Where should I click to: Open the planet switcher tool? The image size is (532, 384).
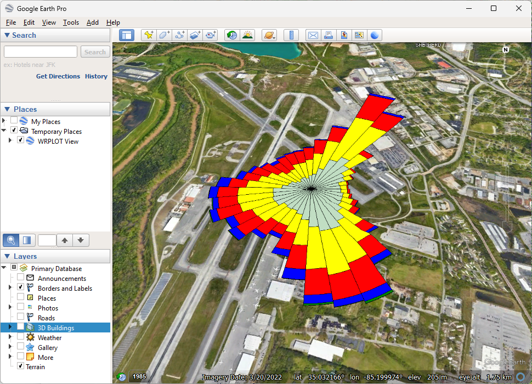pos(269,35)
